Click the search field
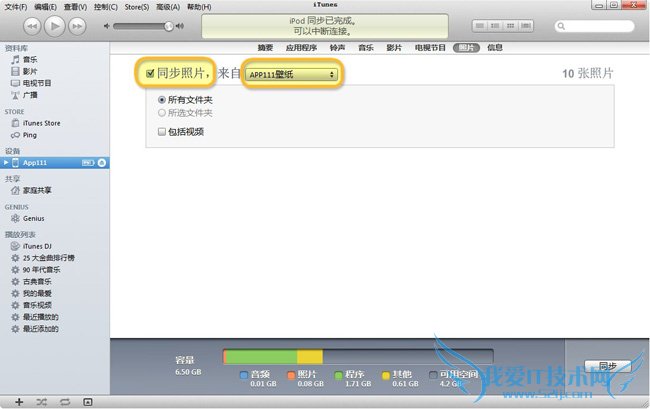This screenshot has width=650, height=409. point(594,26)
